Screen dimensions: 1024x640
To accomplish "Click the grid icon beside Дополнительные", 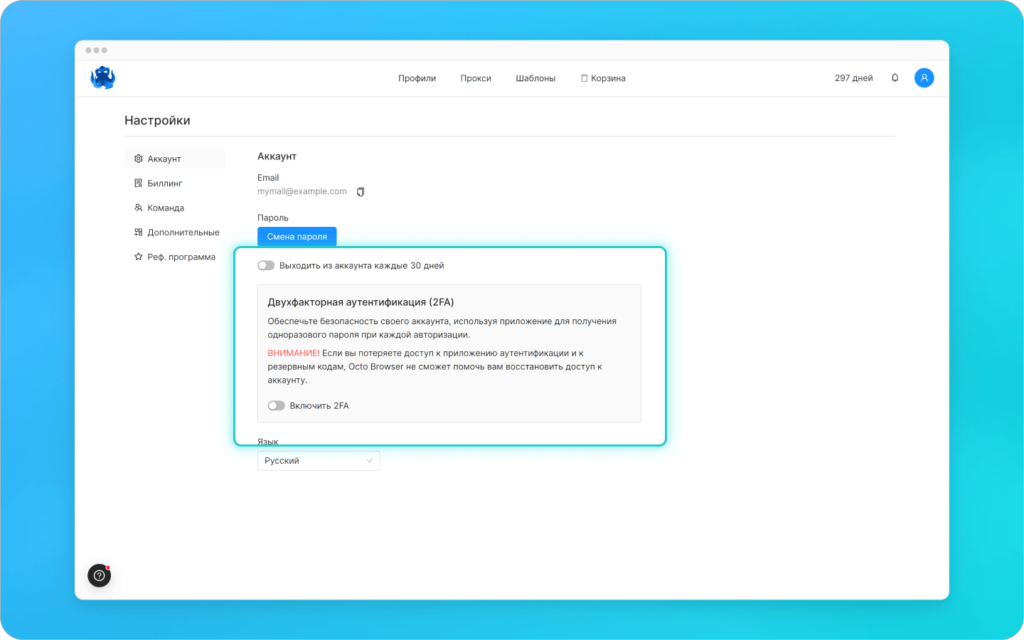I will point(138,232).
